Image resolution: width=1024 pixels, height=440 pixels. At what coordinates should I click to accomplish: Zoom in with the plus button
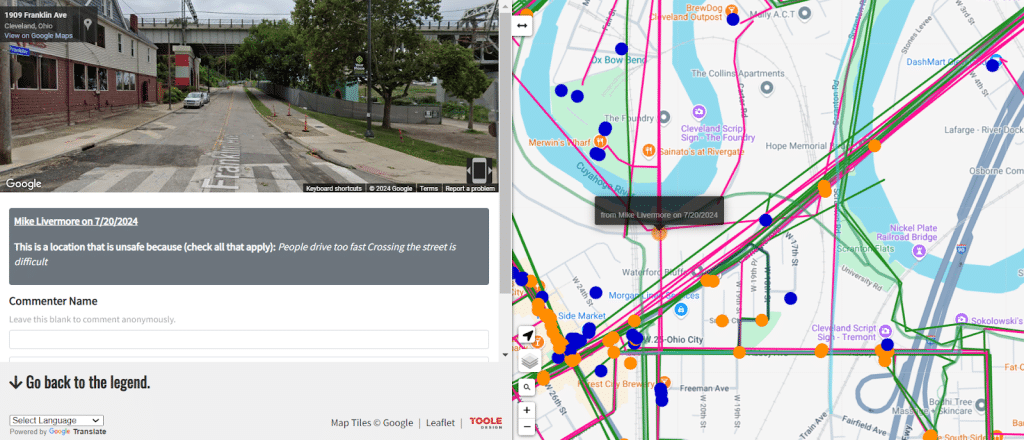coord(527,409)
